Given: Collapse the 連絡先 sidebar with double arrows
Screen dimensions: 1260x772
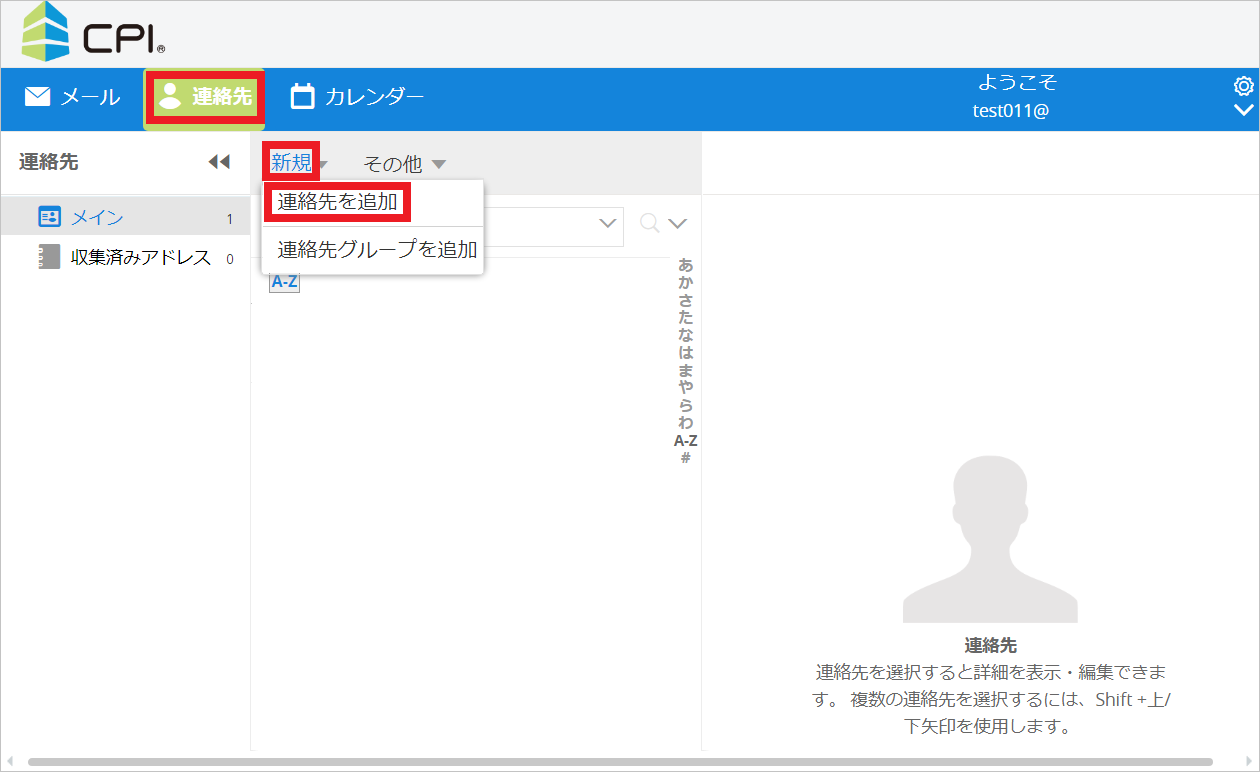Looking at the screenshot, I should point(219,162).
